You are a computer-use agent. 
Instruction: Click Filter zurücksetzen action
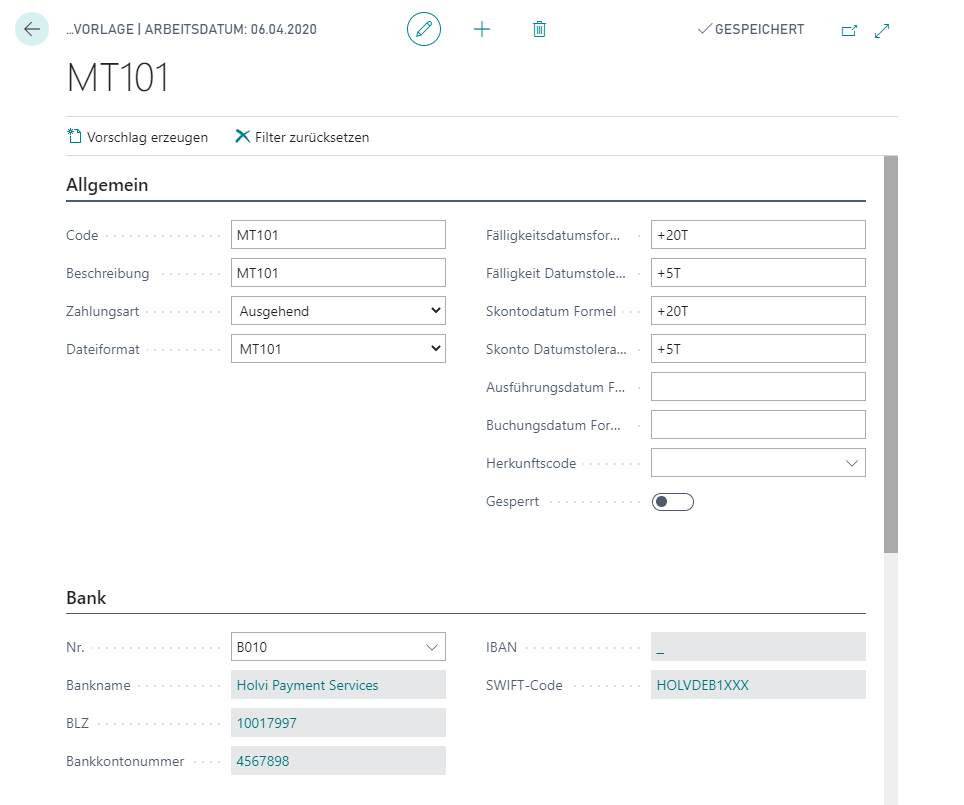[x=302, y=137]
